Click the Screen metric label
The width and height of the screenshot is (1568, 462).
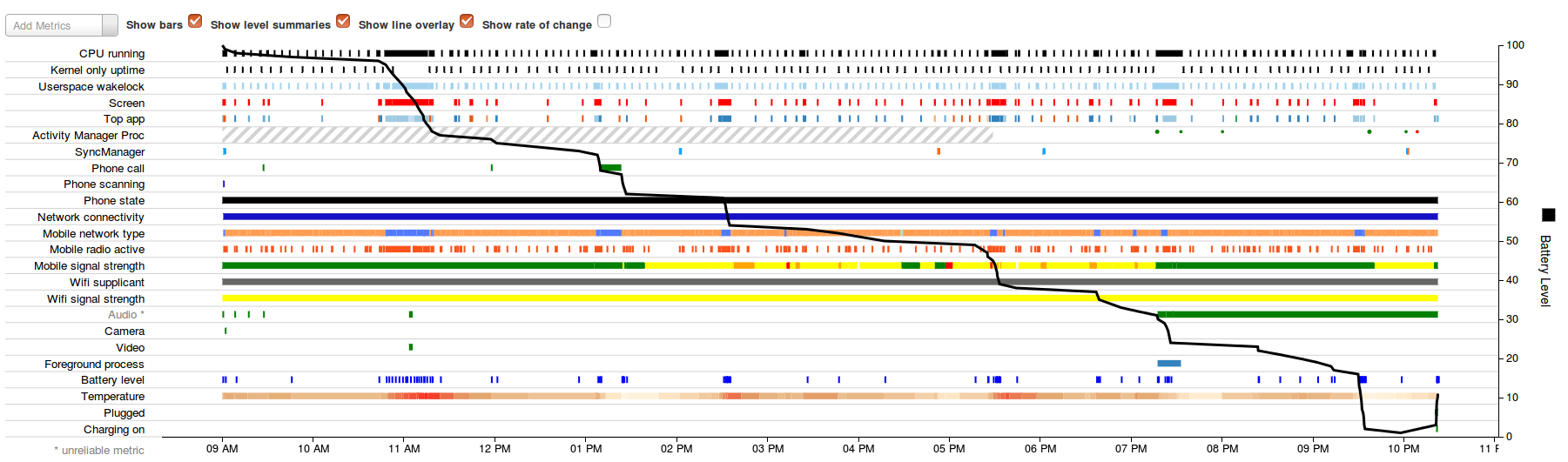click(x=126, y=103)
